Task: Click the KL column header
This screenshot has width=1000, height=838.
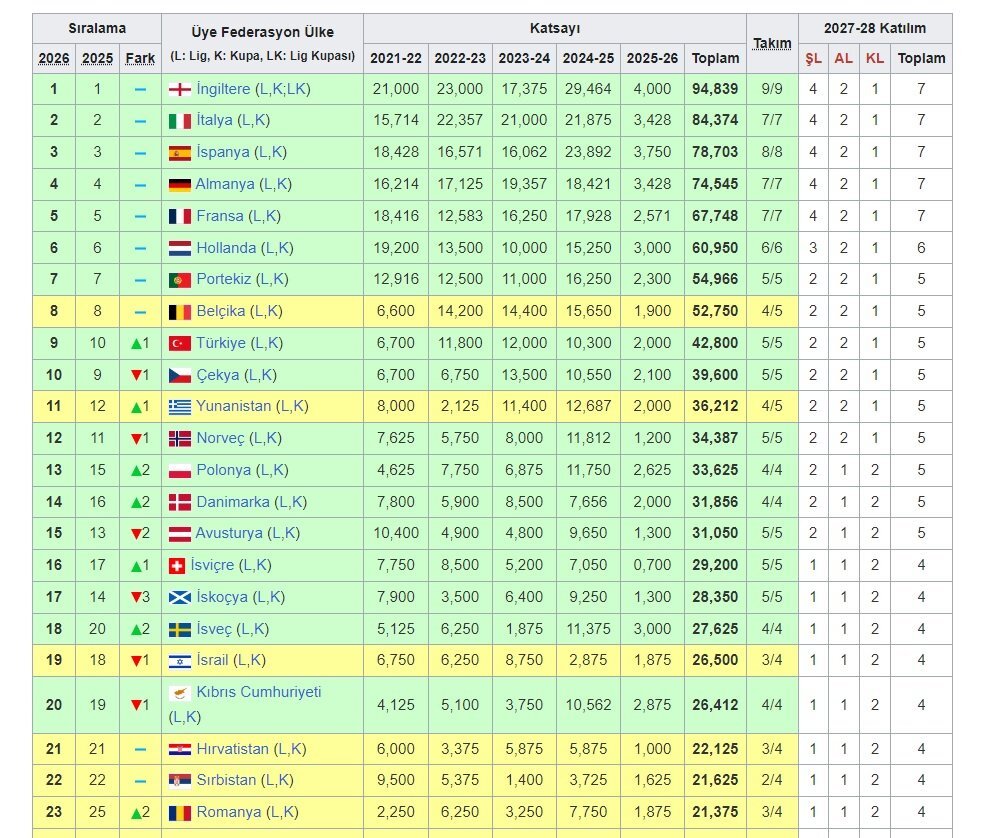Action: click(875, 58)
